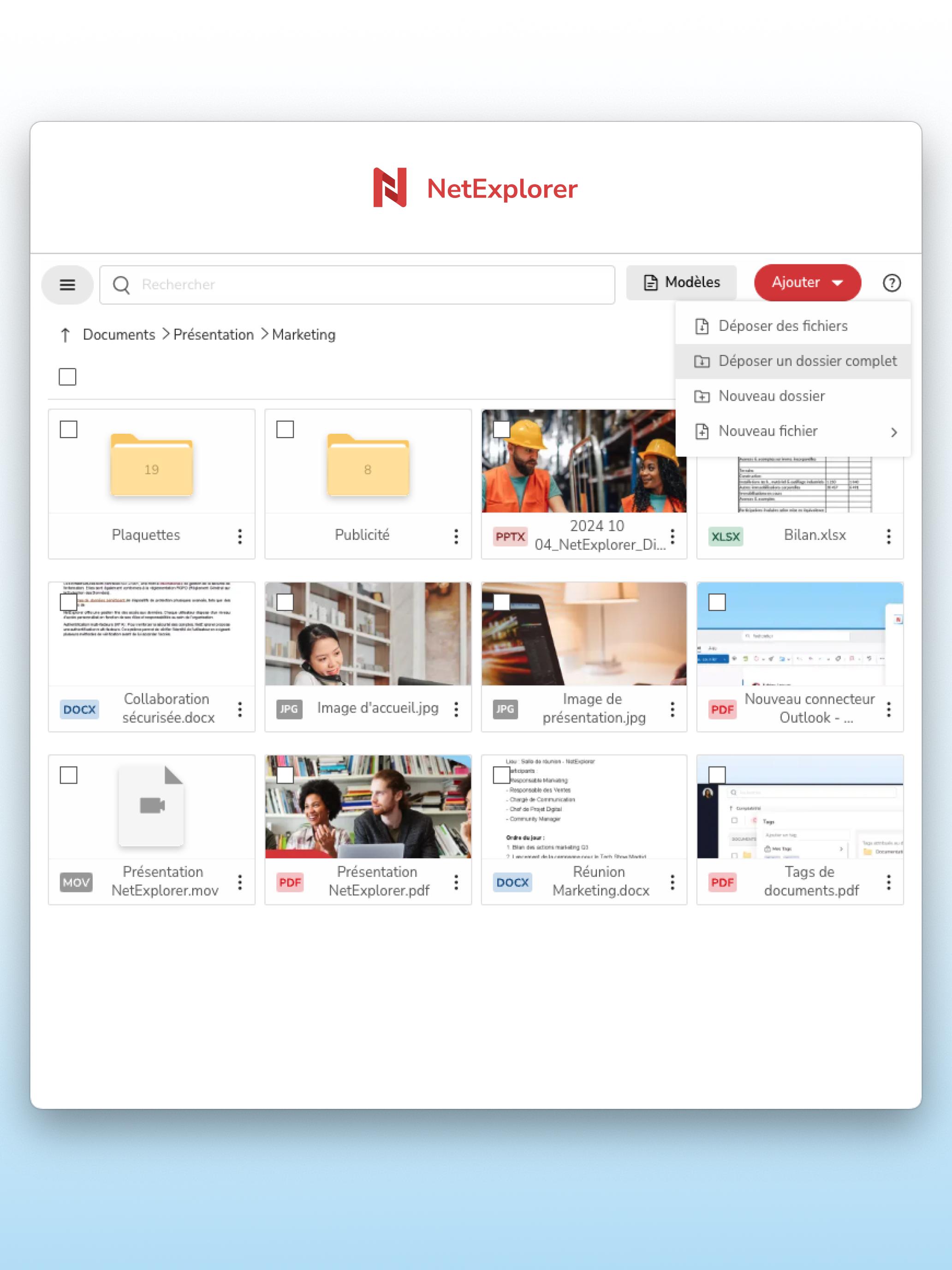952x1270 pixels.
Task: Click the Marketing breadcrumb
Action: pyautogui.click(x=303, y=335)
